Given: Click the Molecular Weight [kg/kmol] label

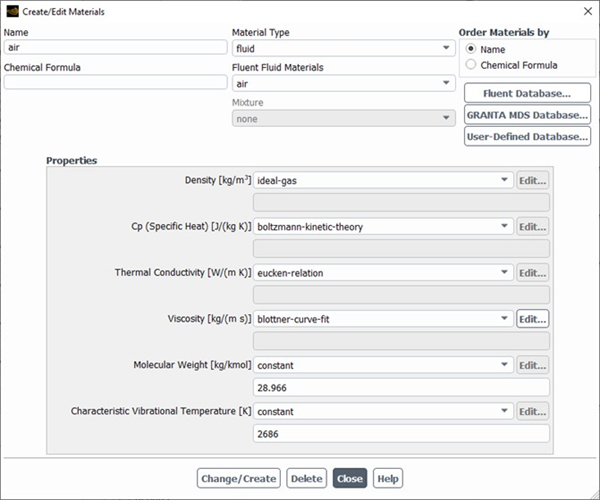Looking at the screenshot, I should click(x=192, y=365).
